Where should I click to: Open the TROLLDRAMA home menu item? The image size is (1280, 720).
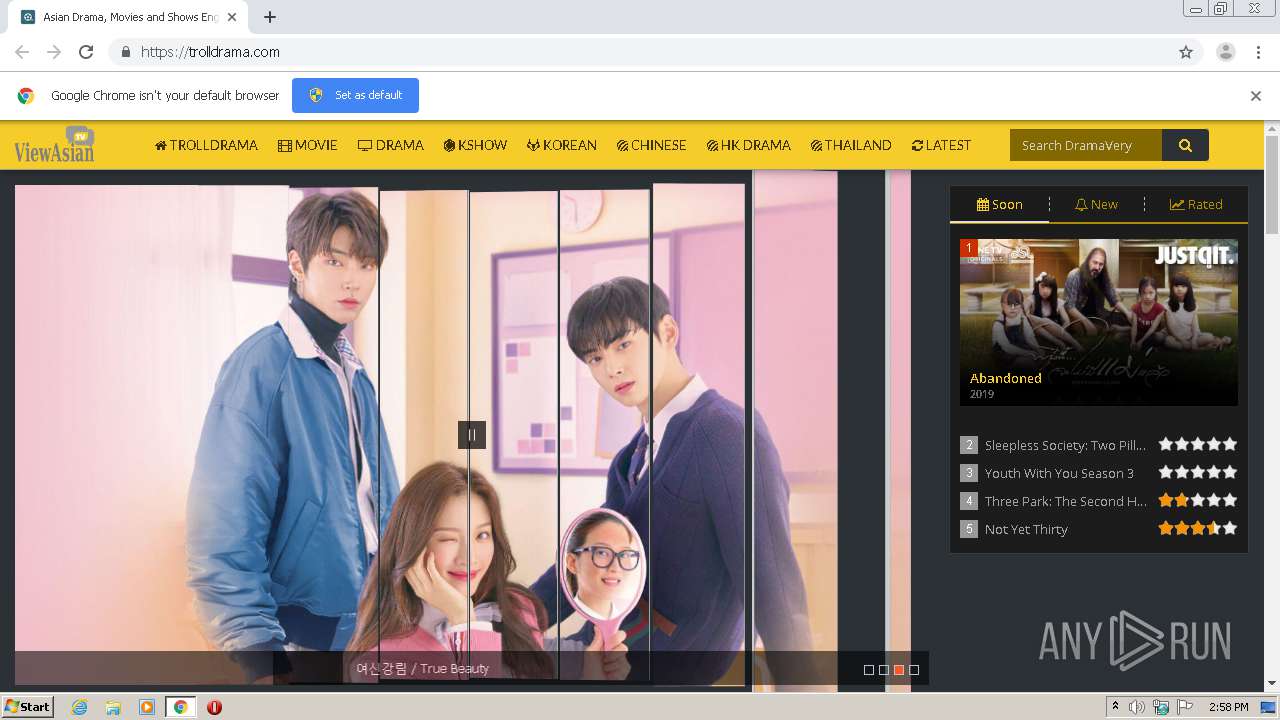click(x=206, y=146)
